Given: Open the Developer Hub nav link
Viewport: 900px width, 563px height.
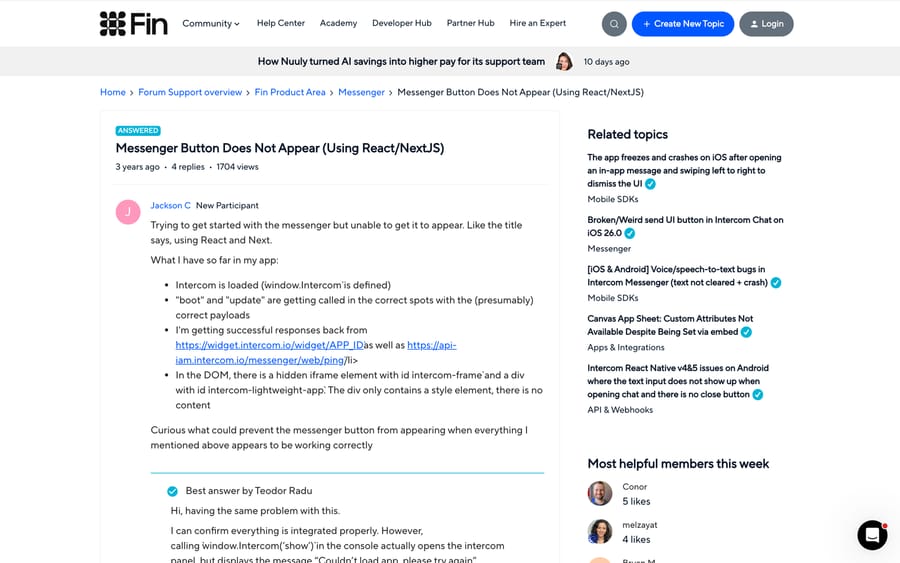Looking at the screenshot, I should point(402,23).
